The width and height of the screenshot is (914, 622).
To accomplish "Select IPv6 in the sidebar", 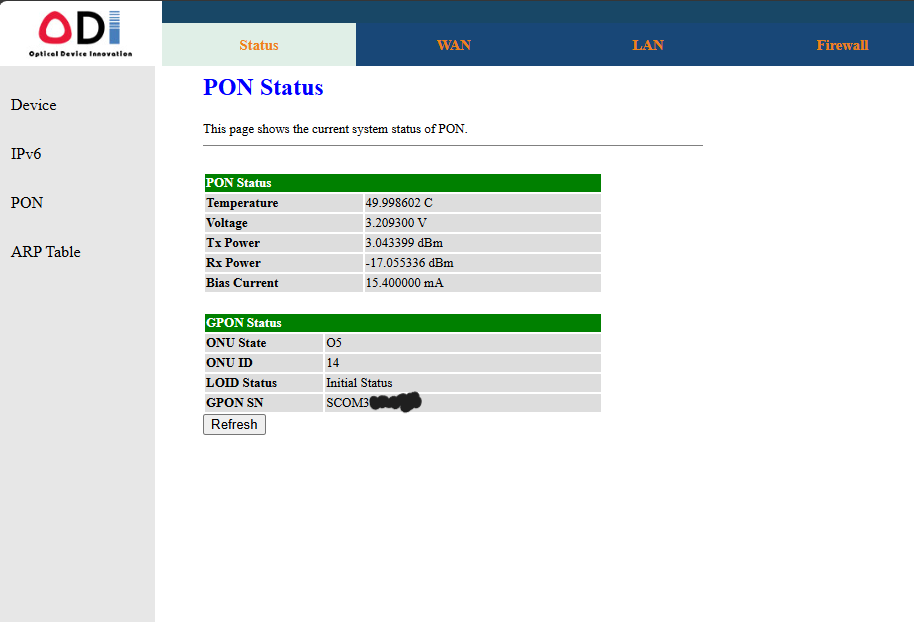I will point(26,154).
